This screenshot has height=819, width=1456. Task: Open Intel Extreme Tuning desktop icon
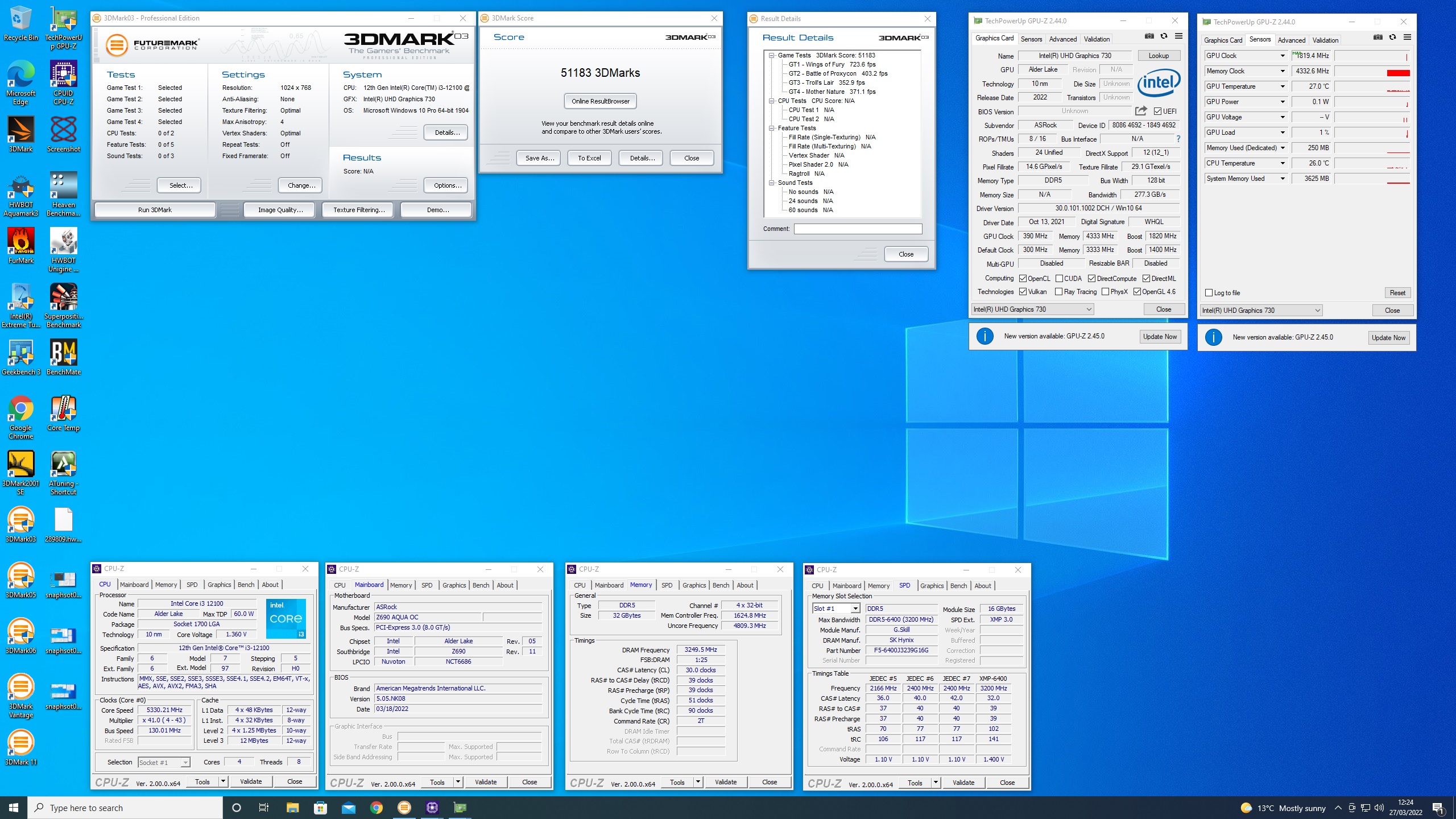click(20, 306)
